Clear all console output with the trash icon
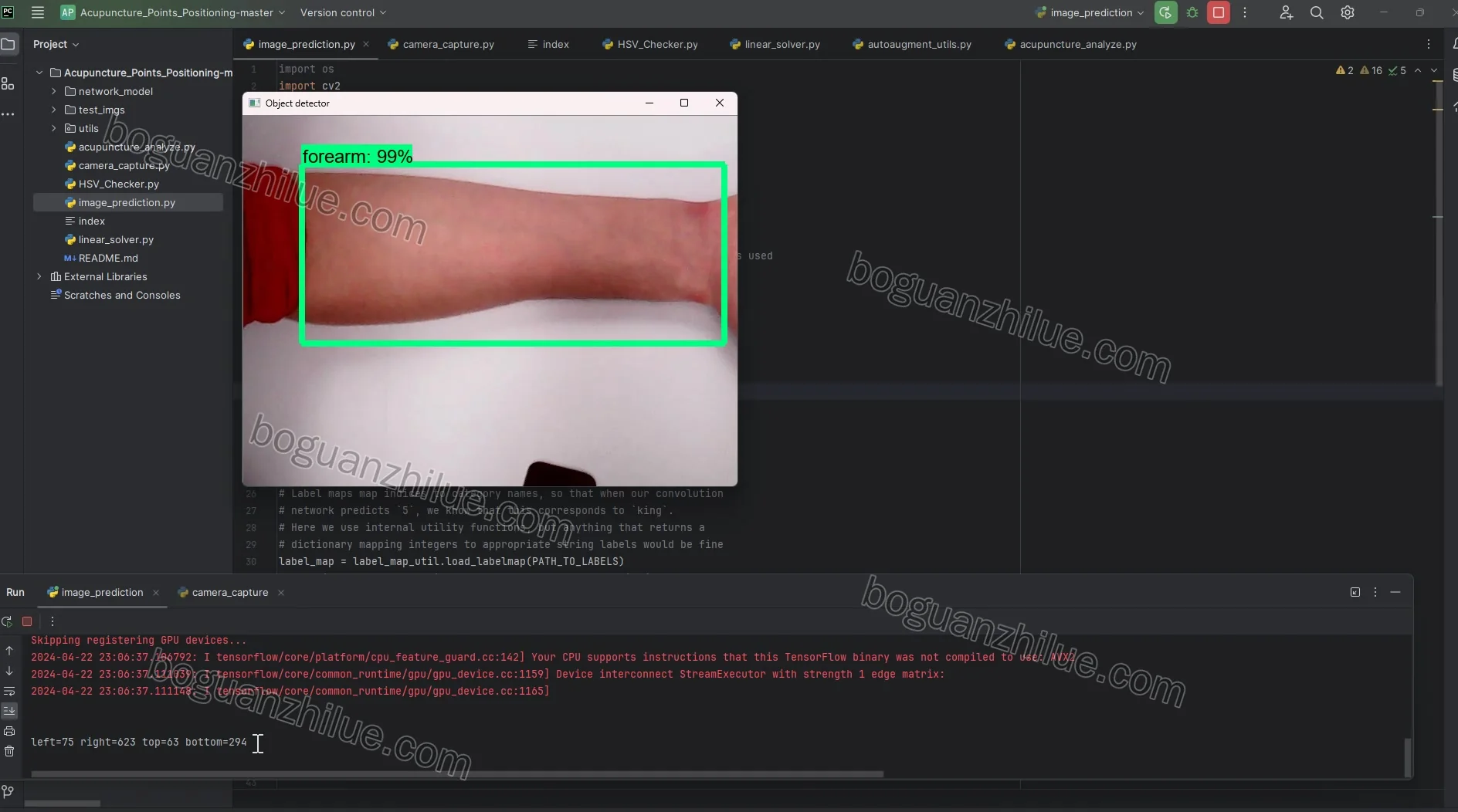The width and height of the screenshot is (1458, 812). 9,751
